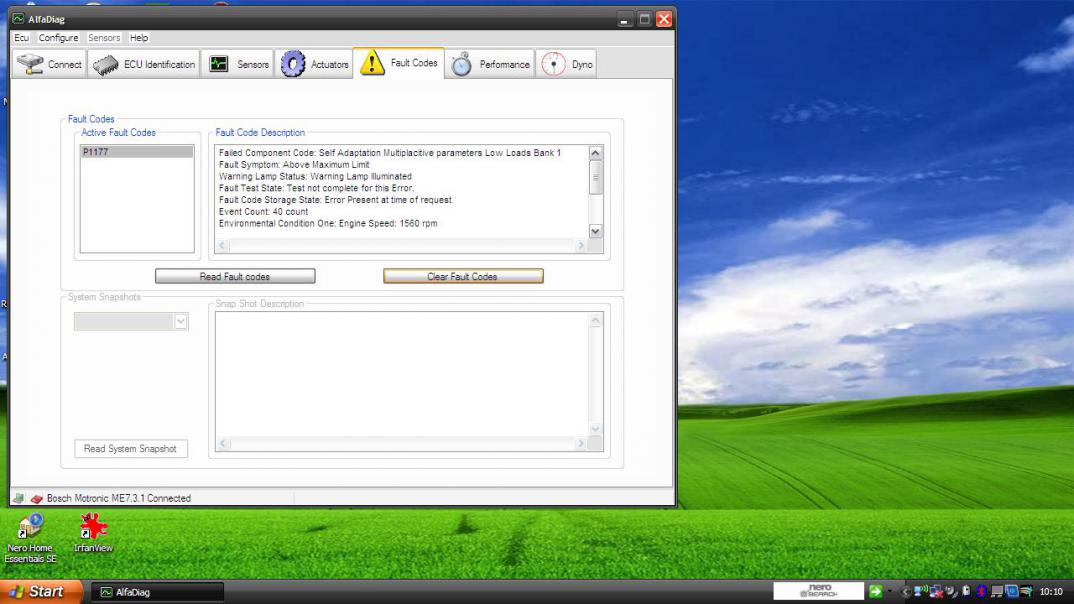Switch to the Fault Codes tab
Image resolution: width=1074 pixels, height=604 pixels.
(x=399, y=63)
